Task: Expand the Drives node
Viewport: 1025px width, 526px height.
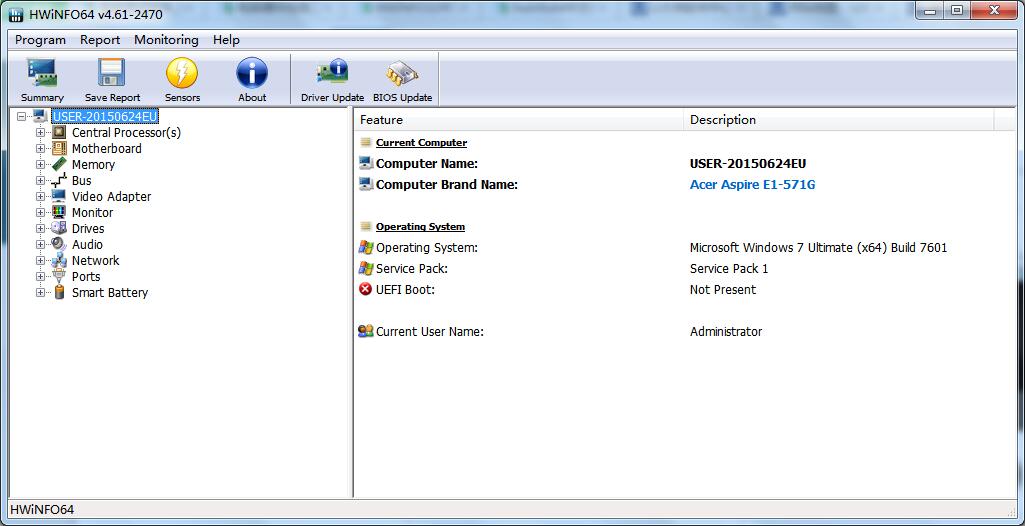Action: click(41, 228)
